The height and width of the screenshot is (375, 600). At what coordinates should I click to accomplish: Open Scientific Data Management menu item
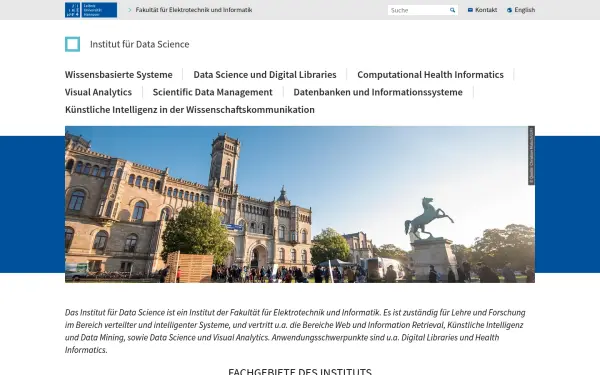(212, 92)
